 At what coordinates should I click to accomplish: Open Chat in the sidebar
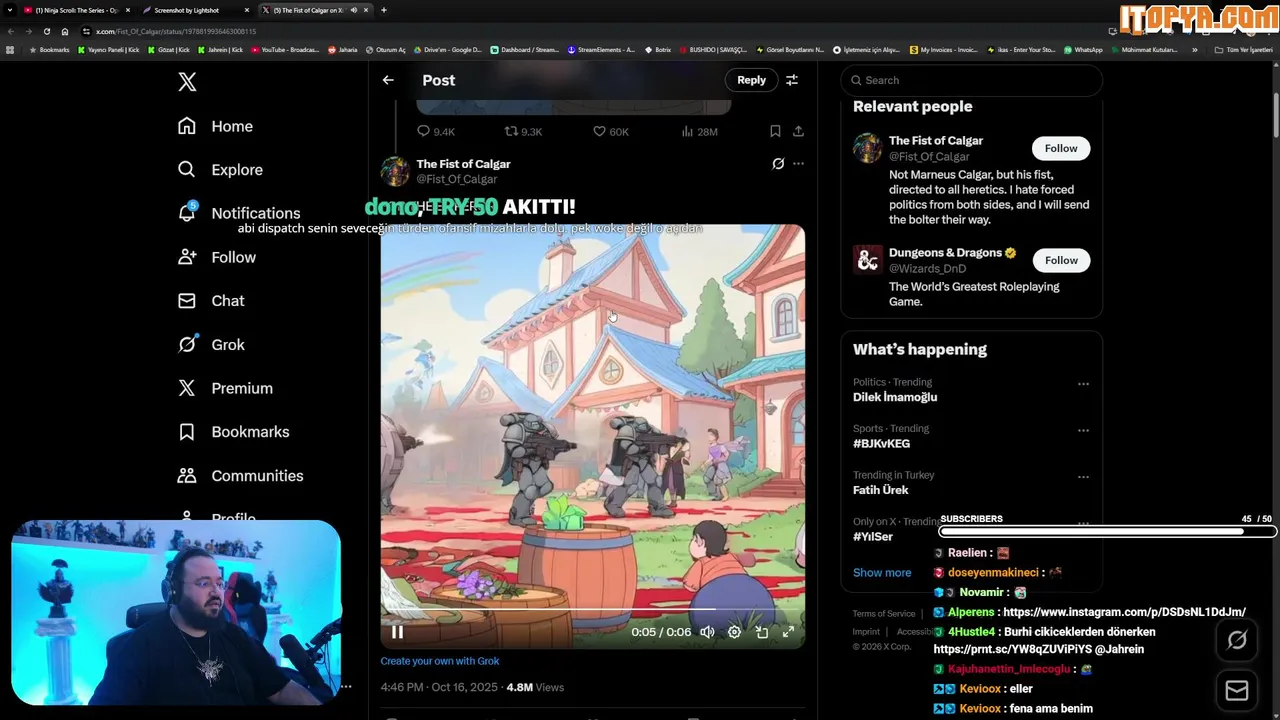tap(210, 301)
